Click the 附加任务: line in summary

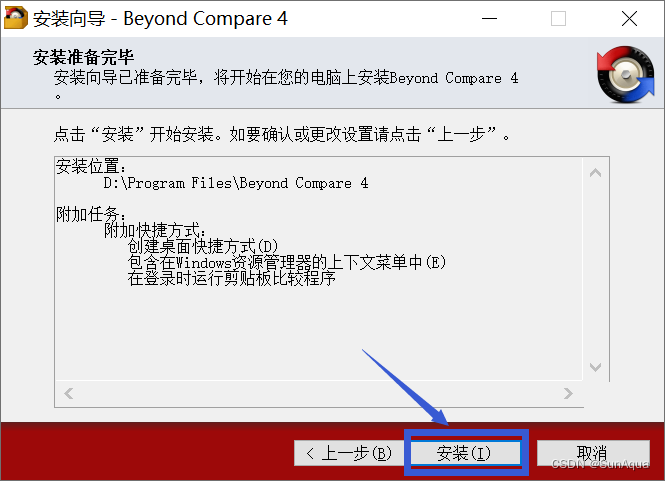pyautogui.click(x=91, y=214)
